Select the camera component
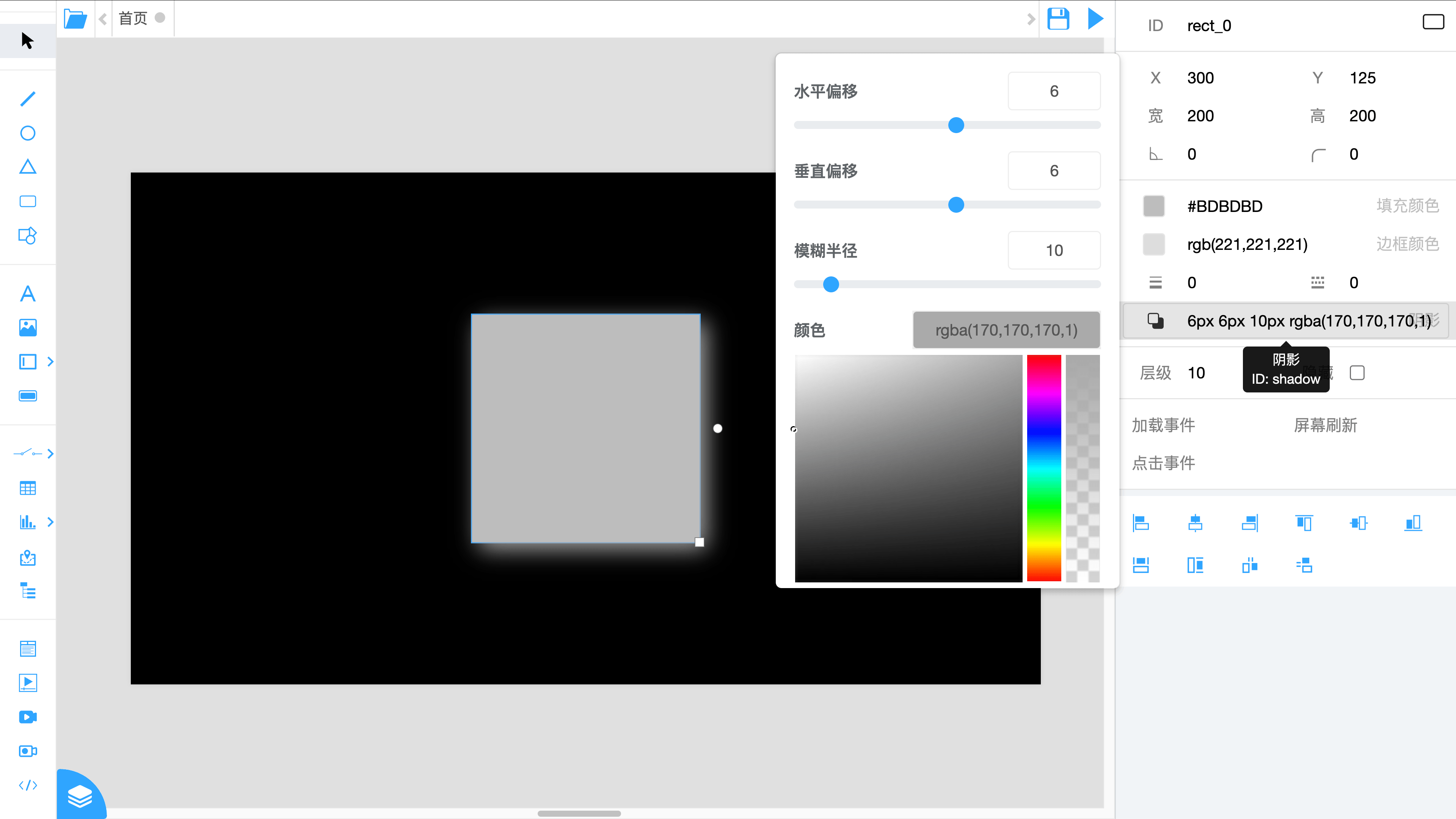 [28, 751]
